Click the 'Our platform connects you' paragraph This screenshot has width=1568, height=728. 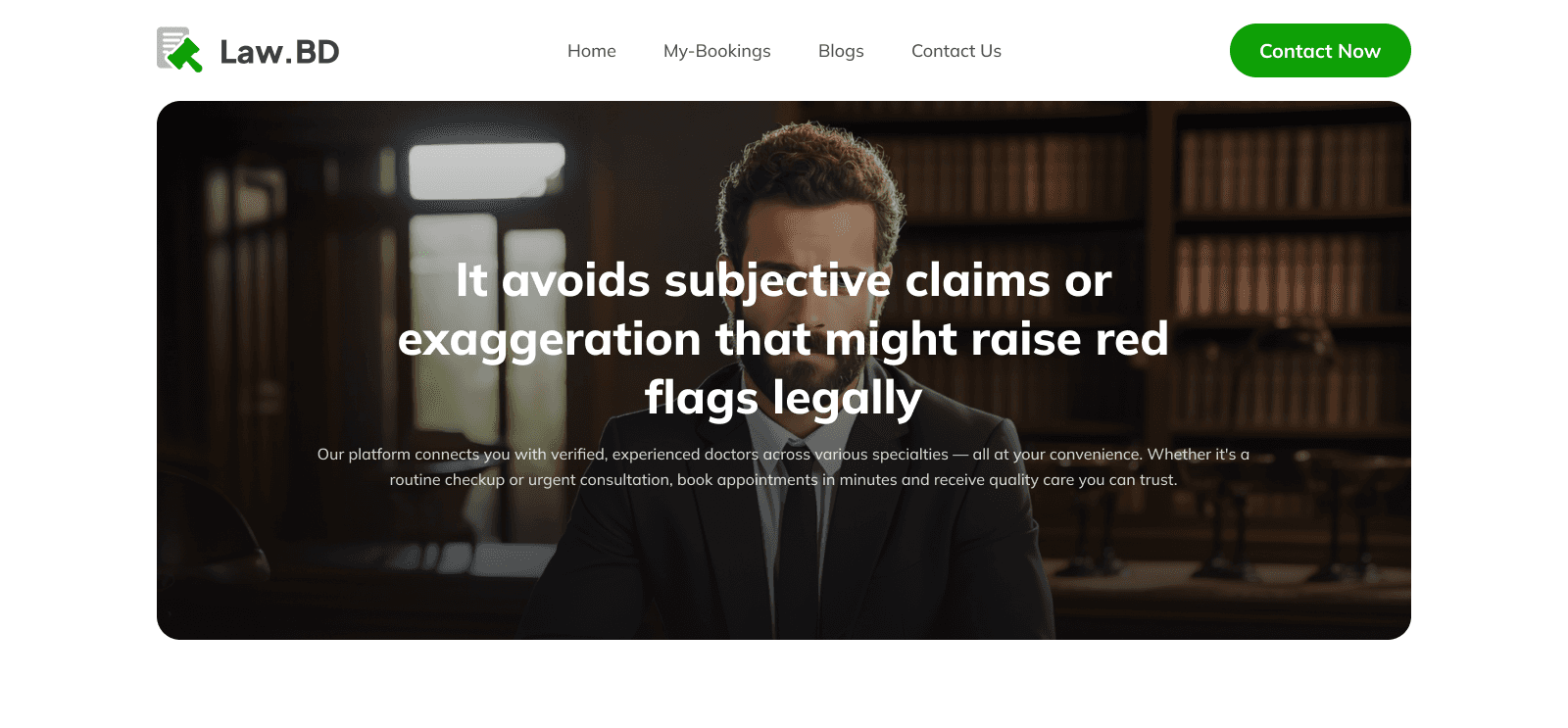click(x=784, y=467)
